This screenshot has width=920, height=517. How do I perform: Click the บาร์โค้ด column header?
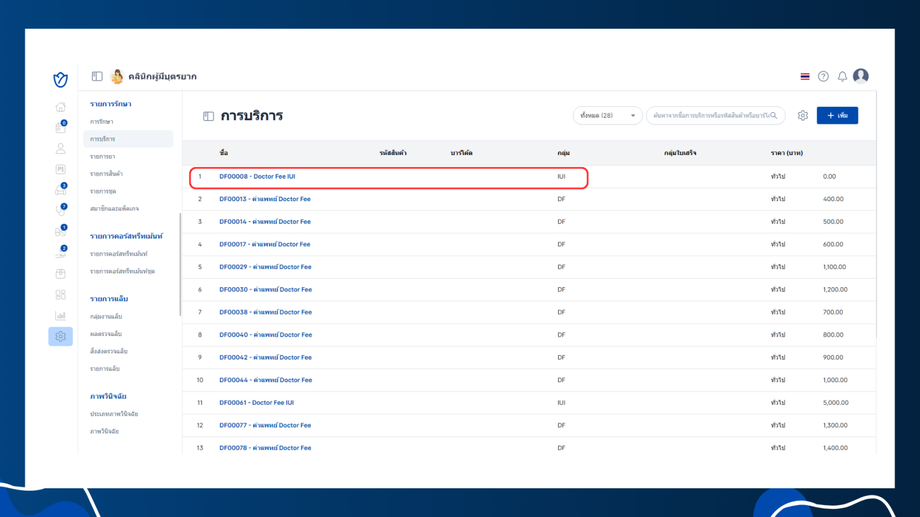461,153
